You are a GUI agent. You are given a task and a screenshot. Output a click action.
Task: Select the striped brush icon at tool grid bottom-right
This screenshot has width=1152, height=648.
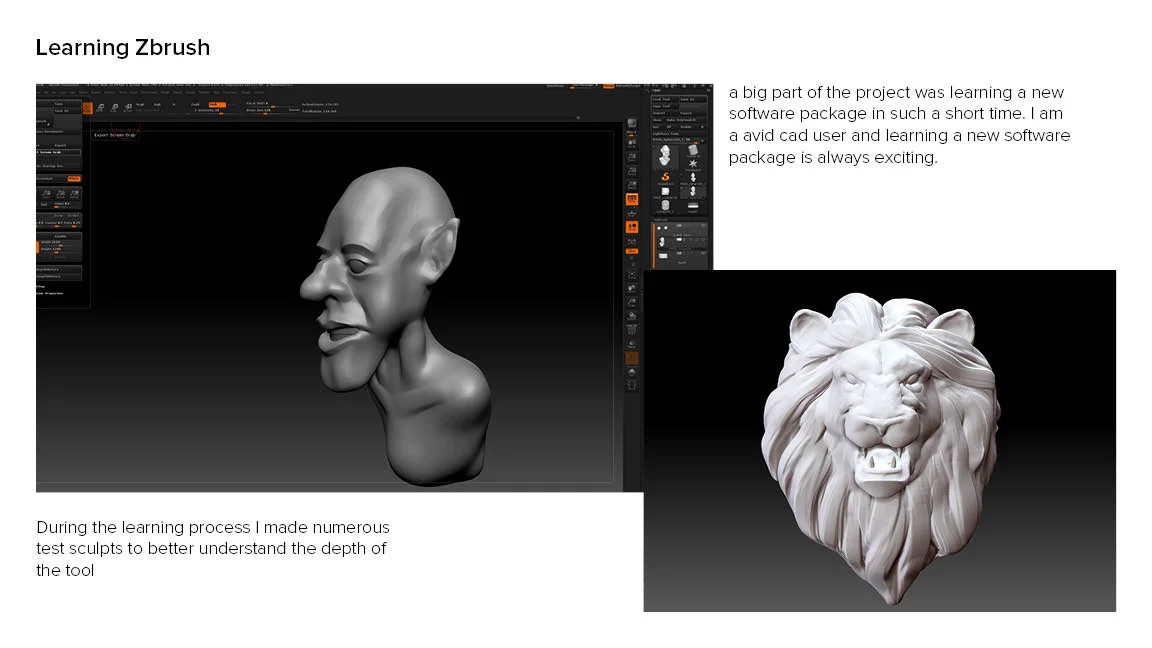(693, 206)
